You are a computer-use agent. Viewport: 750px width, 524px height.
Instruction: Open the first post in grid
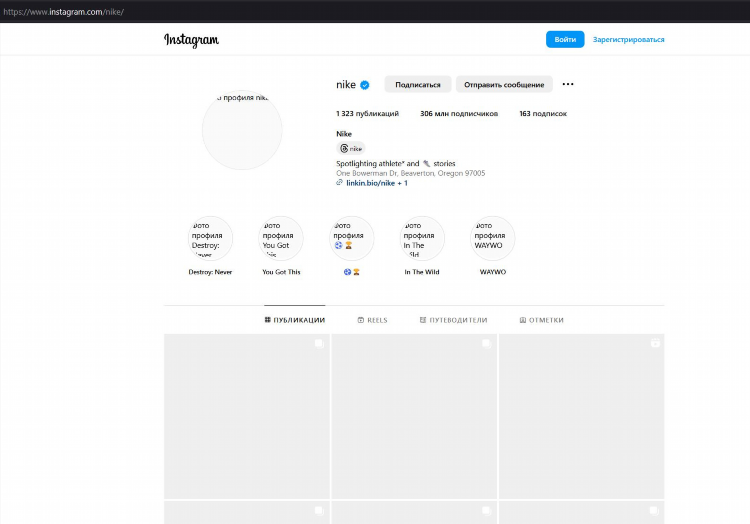(247, 416)
